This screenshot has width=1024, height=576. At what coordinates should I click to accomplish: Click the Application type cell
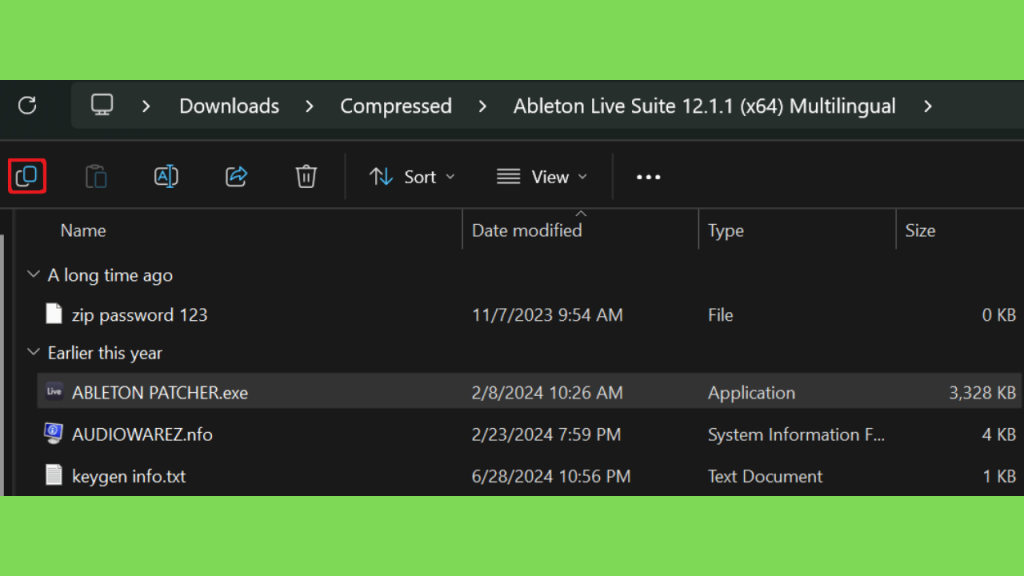[751, 392]
